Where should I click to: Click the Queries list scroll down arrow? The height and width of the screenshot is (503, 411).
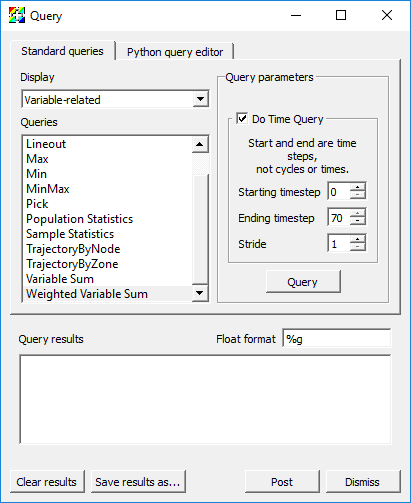pos(200,293)
